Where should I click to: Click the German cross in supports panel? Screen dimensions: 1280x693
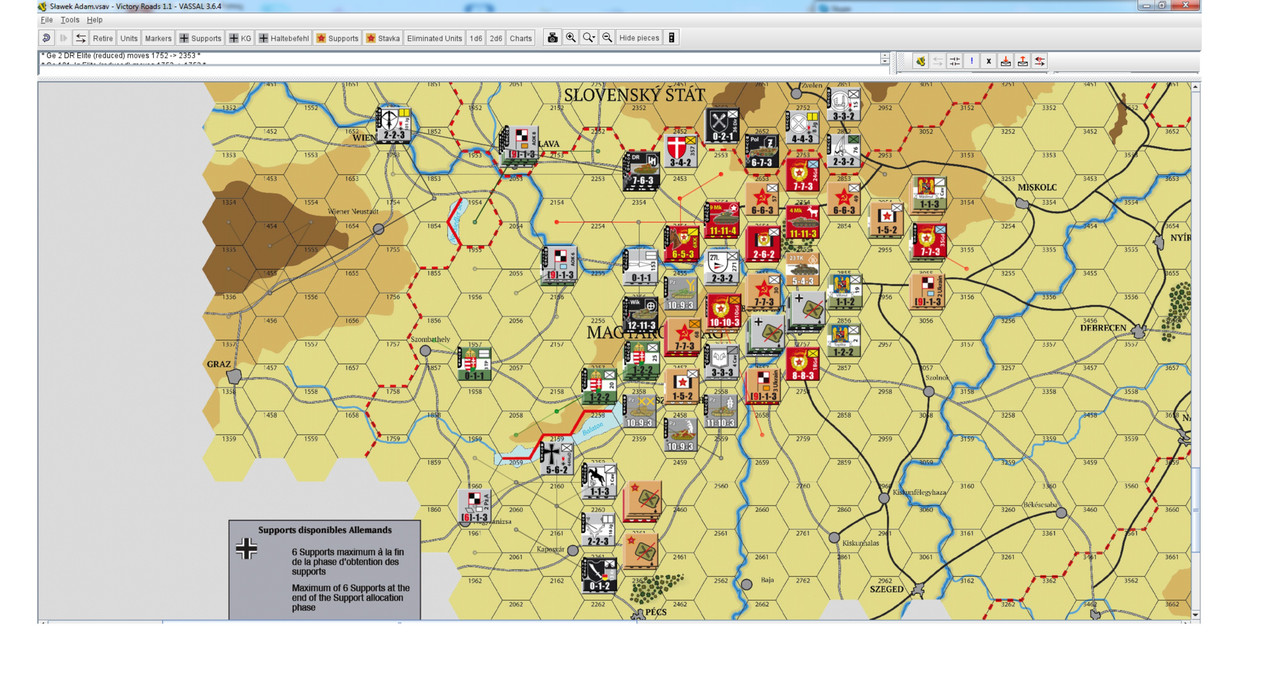click(246, 549)
